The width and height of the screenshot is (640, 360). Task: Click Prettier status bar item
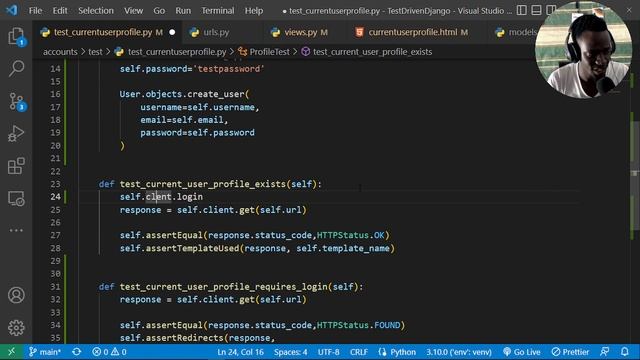[x=570, y=352]
